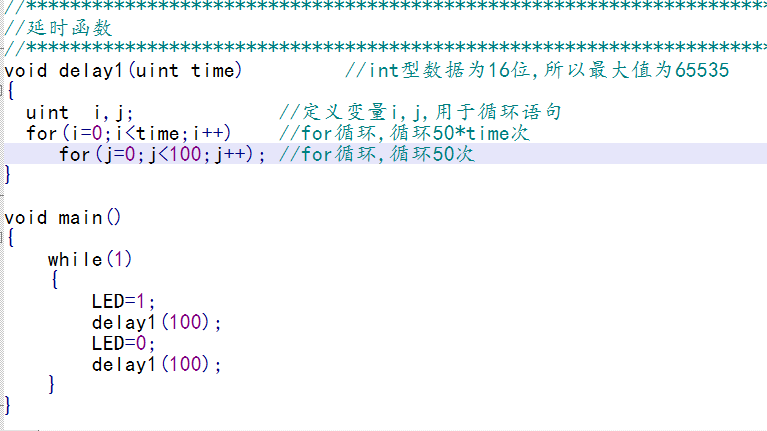Click the "//for循环,循环50次" comment on highlighted line

(376, 154)
